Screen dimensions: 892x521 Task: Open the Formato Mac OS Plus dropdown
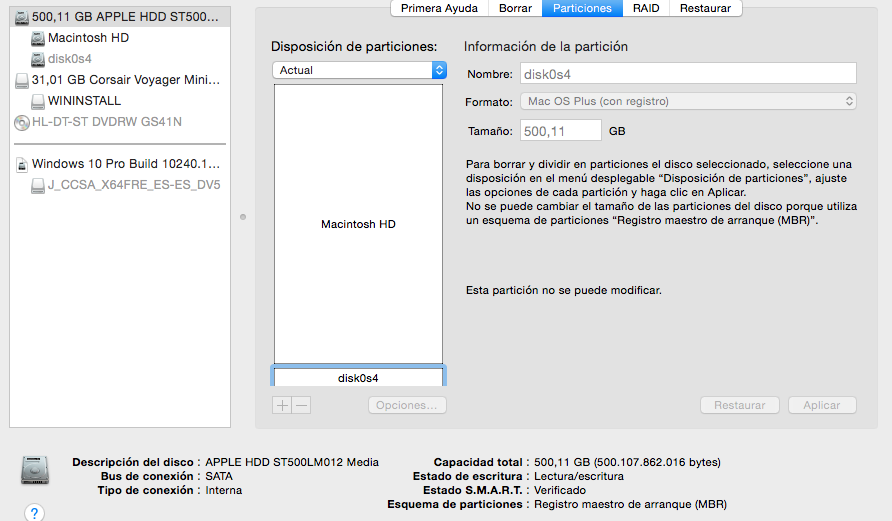pyautogui.click(x=688, y=101)
